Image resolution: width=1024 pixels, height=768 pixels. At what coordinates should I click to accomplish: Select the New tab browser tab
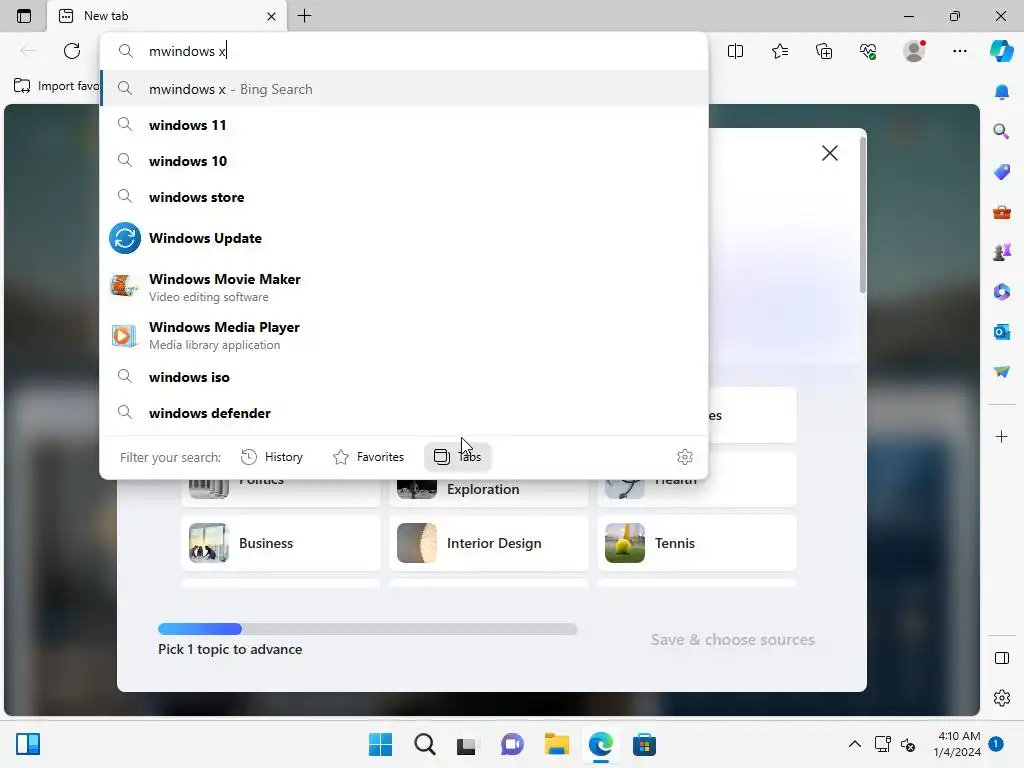(166, 16)
